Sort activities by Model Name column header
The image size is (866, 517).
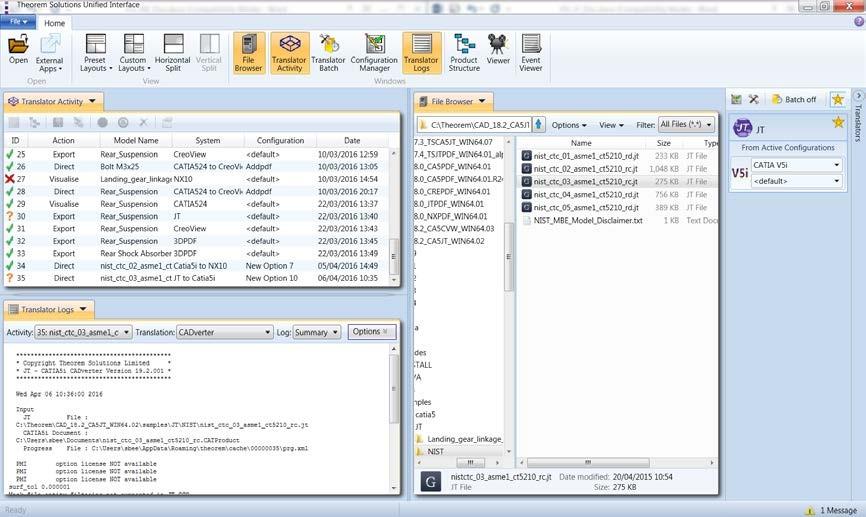tap(136, 141)
